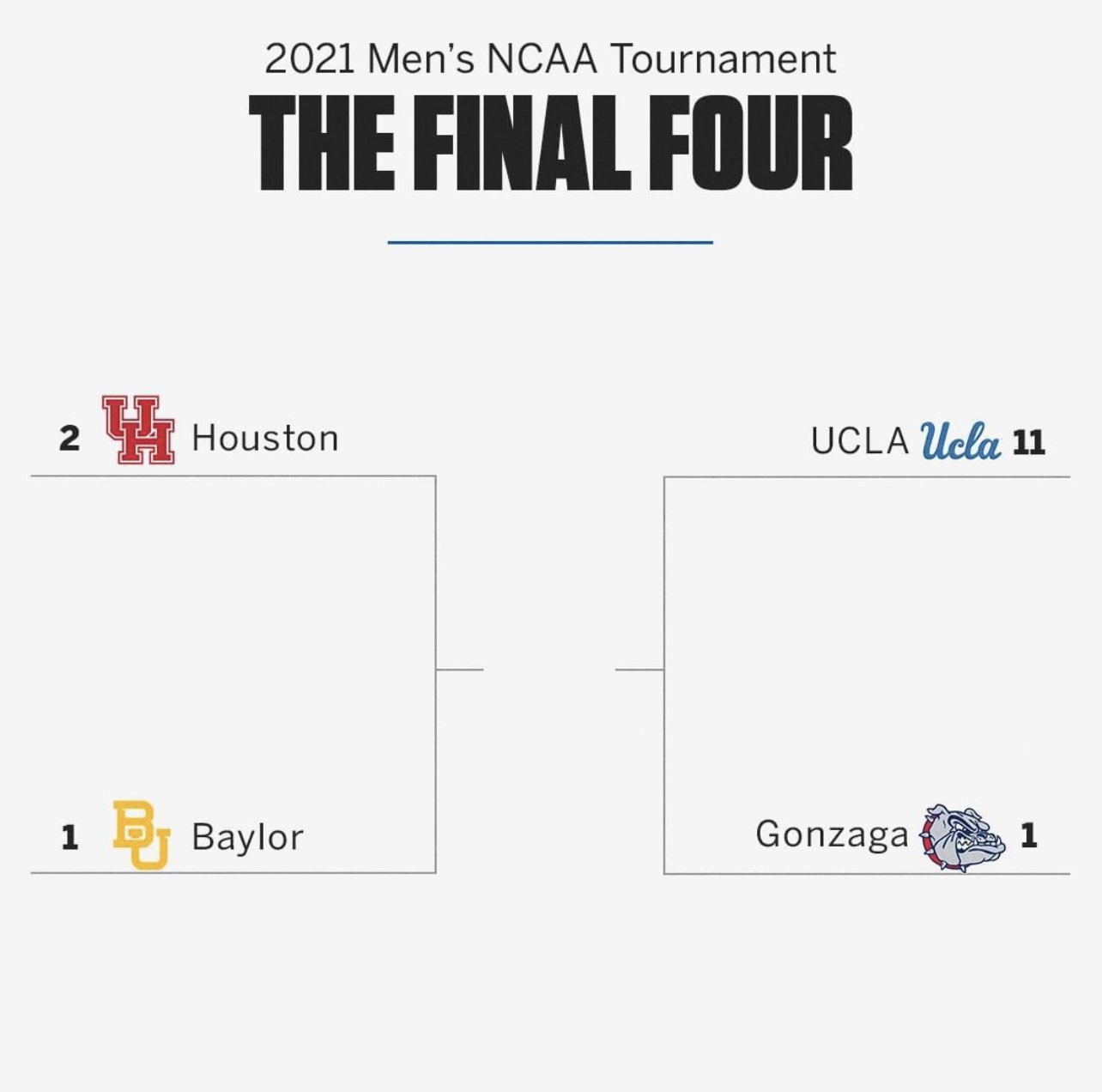
Task: Click the vertical bracket line joining Houston and Baylor
Action: (x=436, y=601)
